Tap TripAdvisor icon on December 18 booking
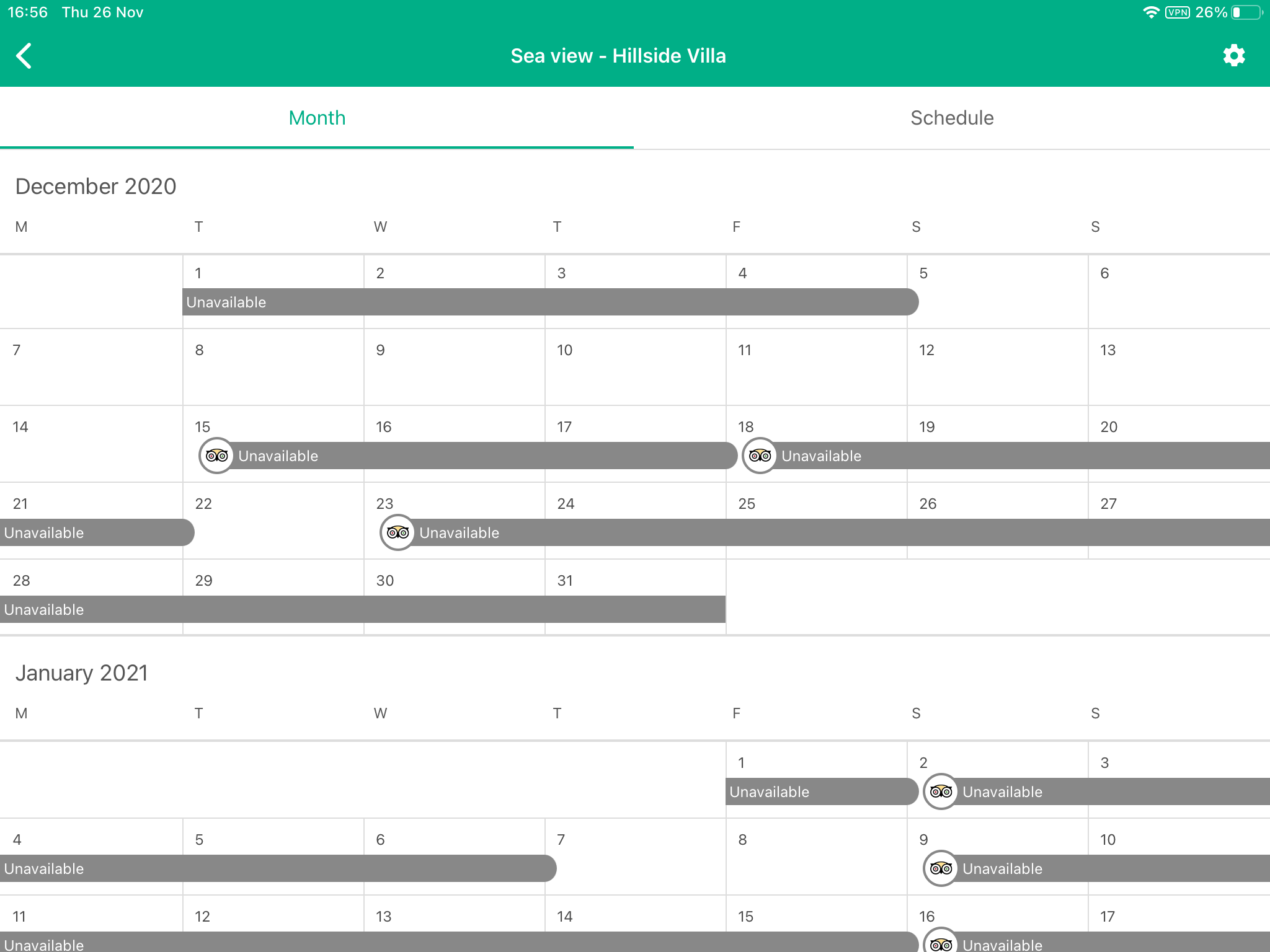The height and width of the screenshot is (952, 1270). pyautogui.click(x=760, y=456)
